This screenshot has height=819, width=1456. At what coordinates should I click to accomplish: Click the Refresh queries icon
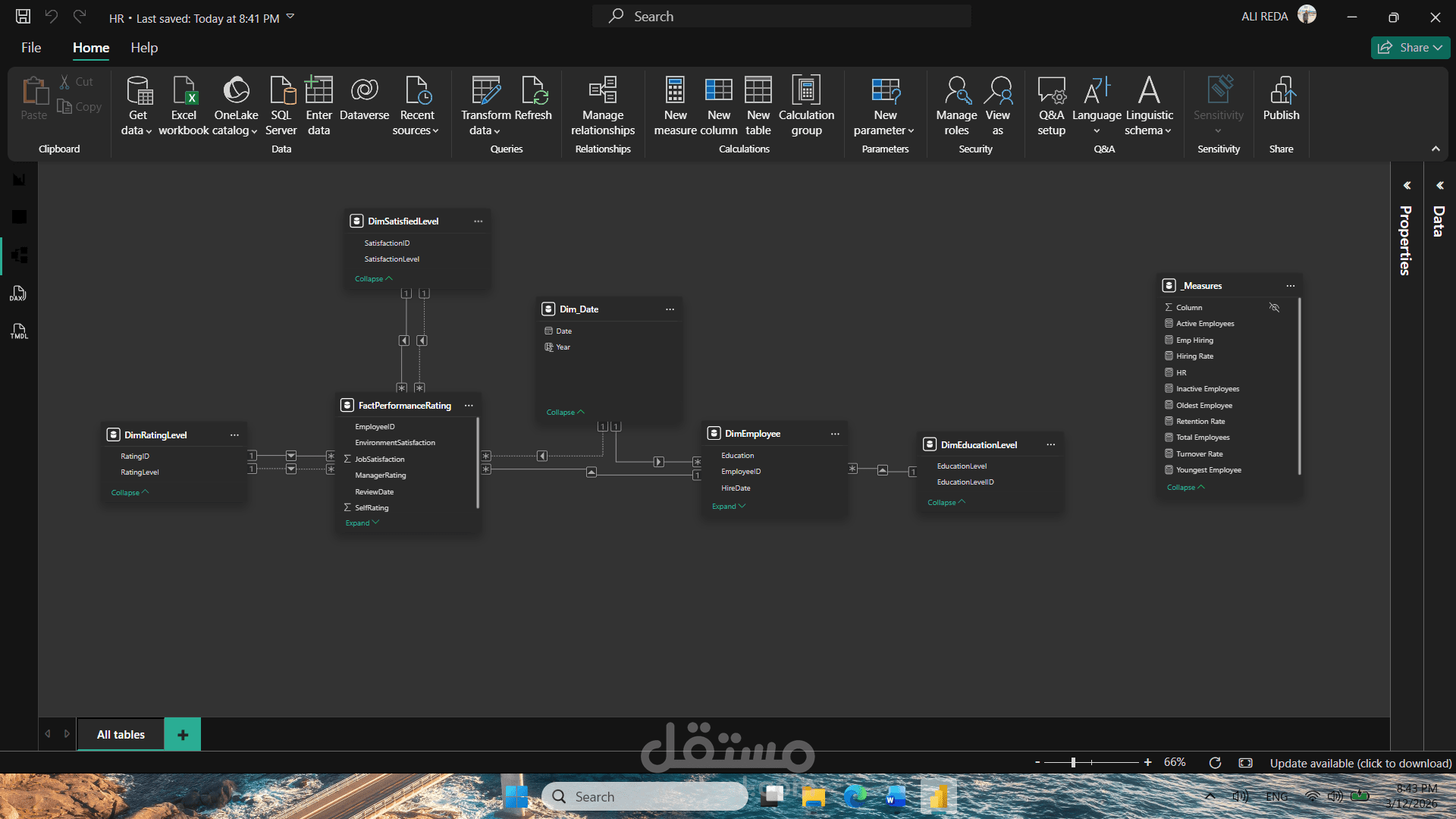[x=533, y=91]
